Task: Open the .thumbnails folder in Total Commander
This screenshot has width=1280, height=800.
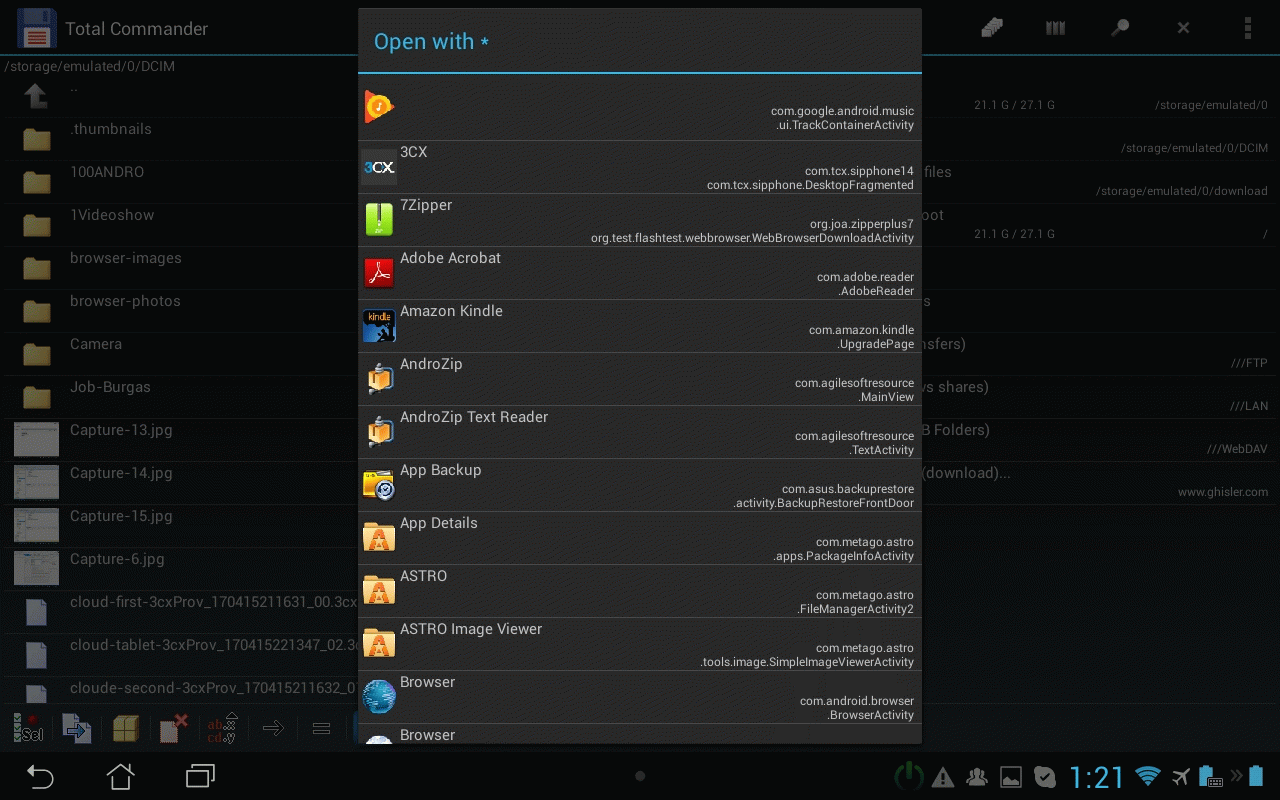Action: click(180, 139)
